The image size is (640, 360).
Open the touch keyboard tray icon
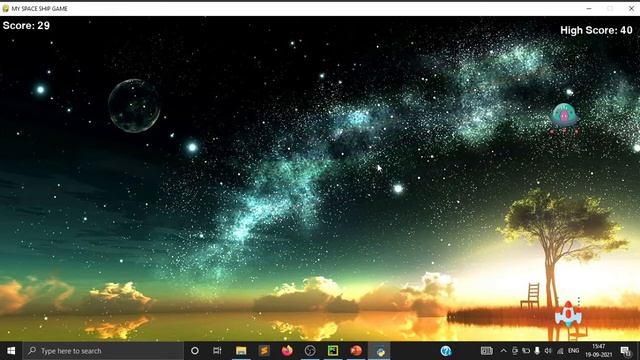(x=487, y=351)
